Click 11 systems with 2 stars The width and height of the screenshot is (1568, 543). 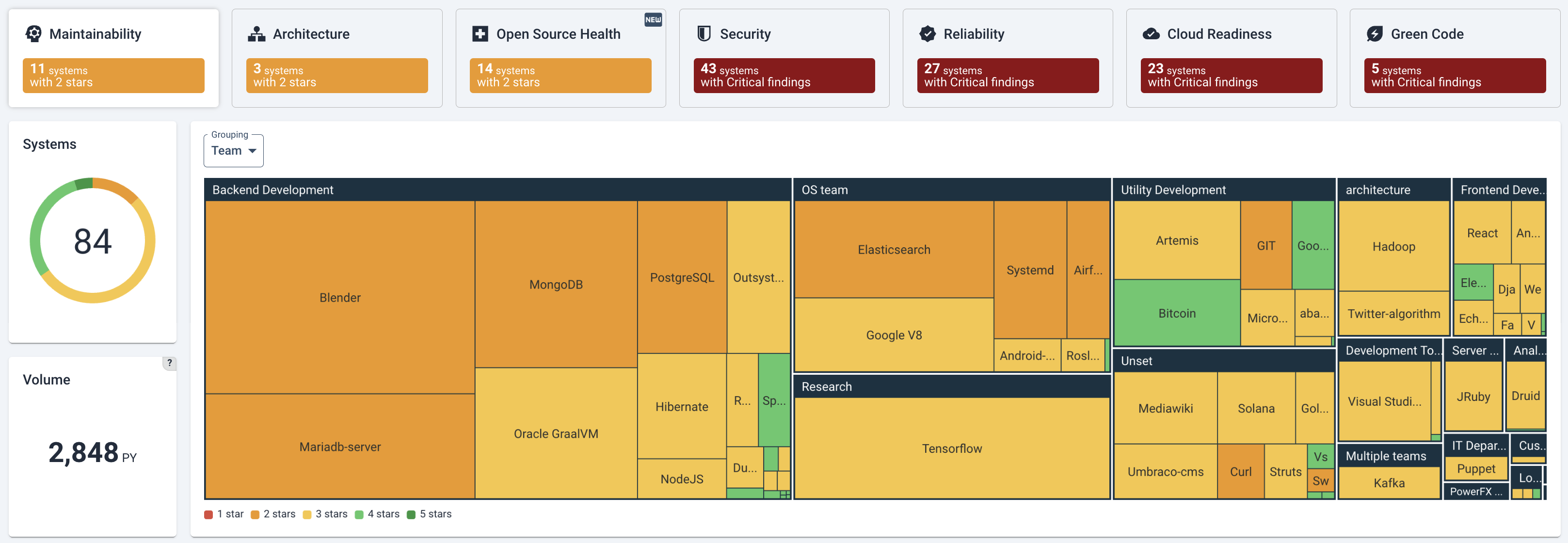click(x=113, y=76)
